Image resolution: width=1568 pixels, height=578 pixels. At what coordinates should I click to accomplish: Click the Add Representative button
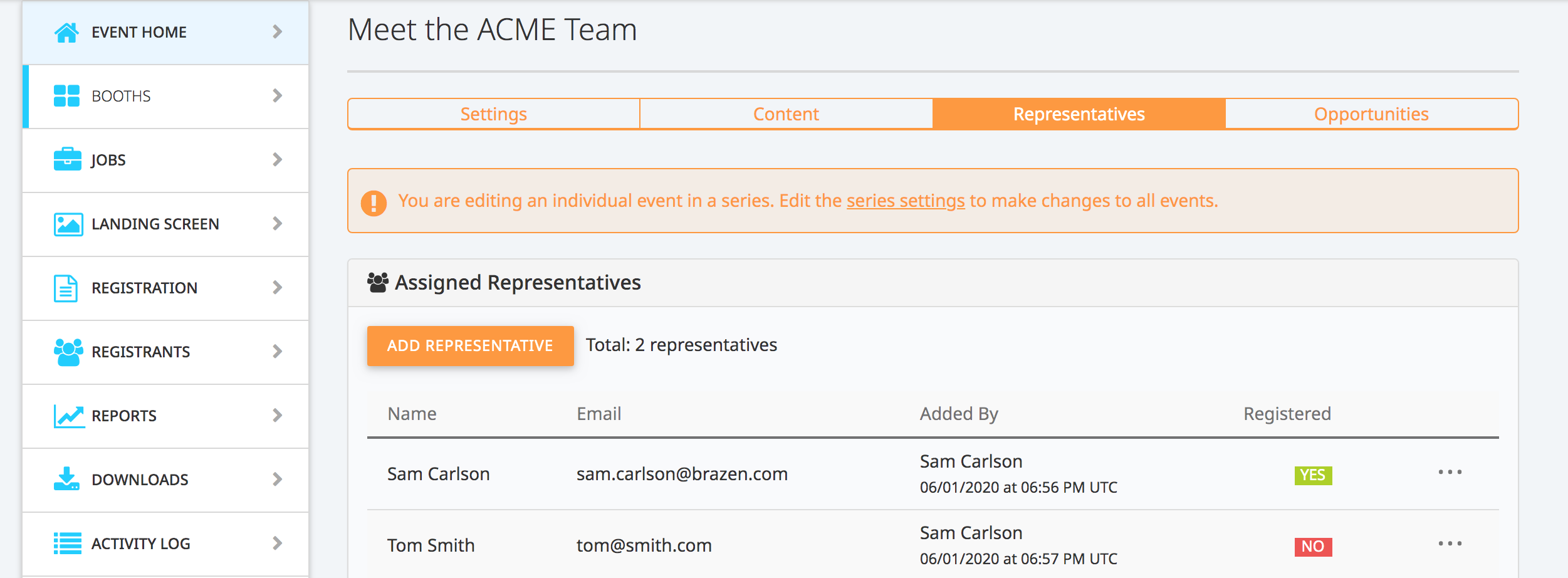point(470,345)
